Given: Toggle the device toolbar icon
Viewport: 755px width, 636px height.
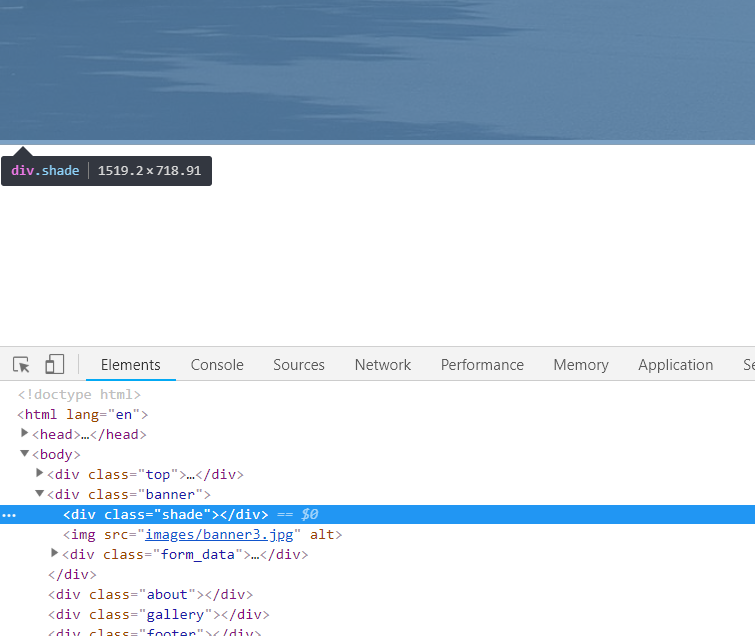Looking at the screenshot, I should (x=54, y=364).
